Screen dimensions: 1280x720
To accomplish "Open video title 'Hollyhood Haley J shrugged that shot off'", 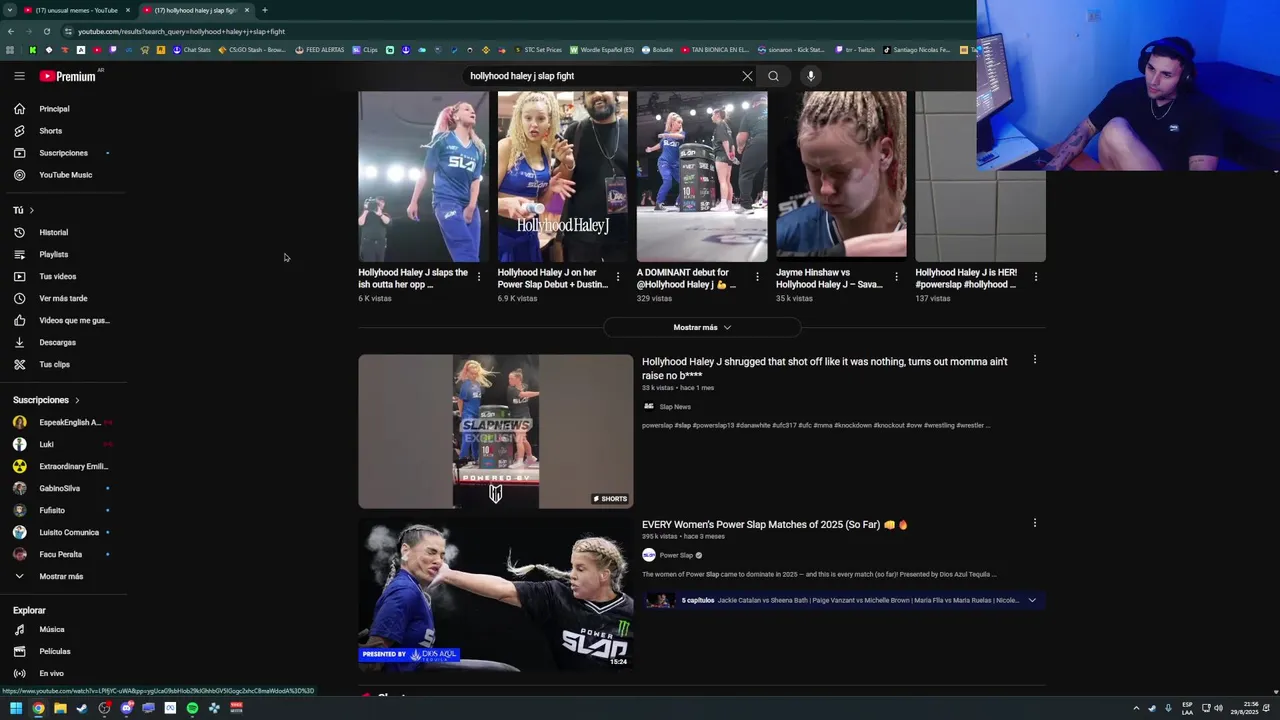I will click(x=824, y=368).
